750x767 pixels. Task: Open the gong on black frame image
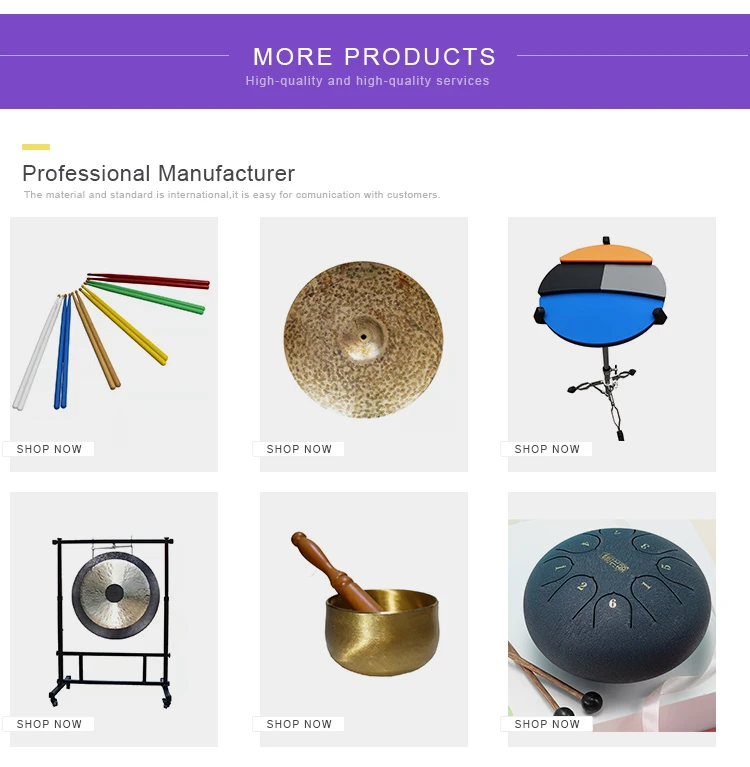point(114,619)
